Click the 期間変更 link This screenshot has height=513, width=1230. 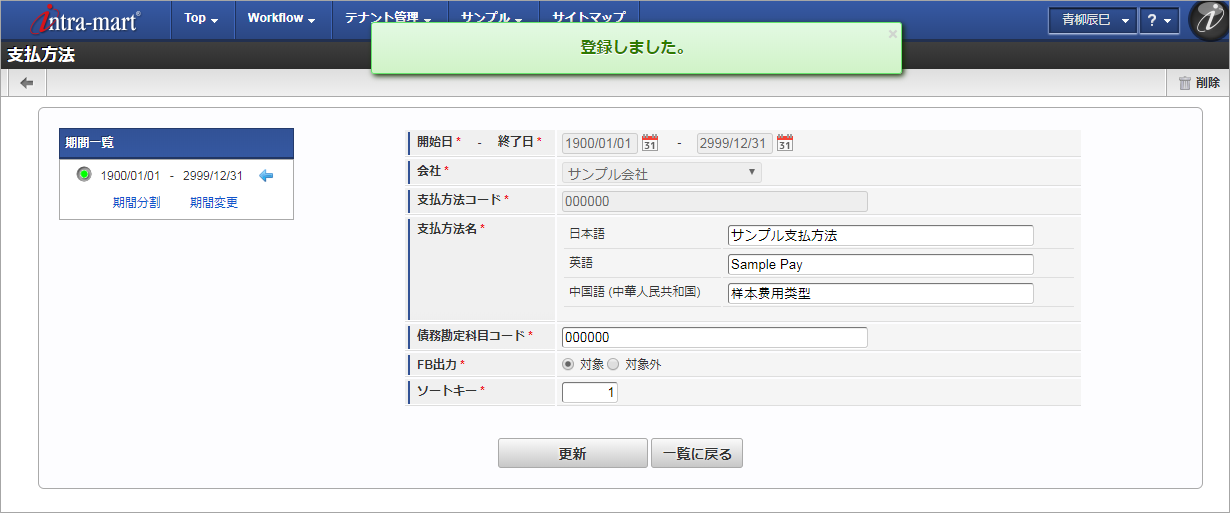(x=214, y=202)
